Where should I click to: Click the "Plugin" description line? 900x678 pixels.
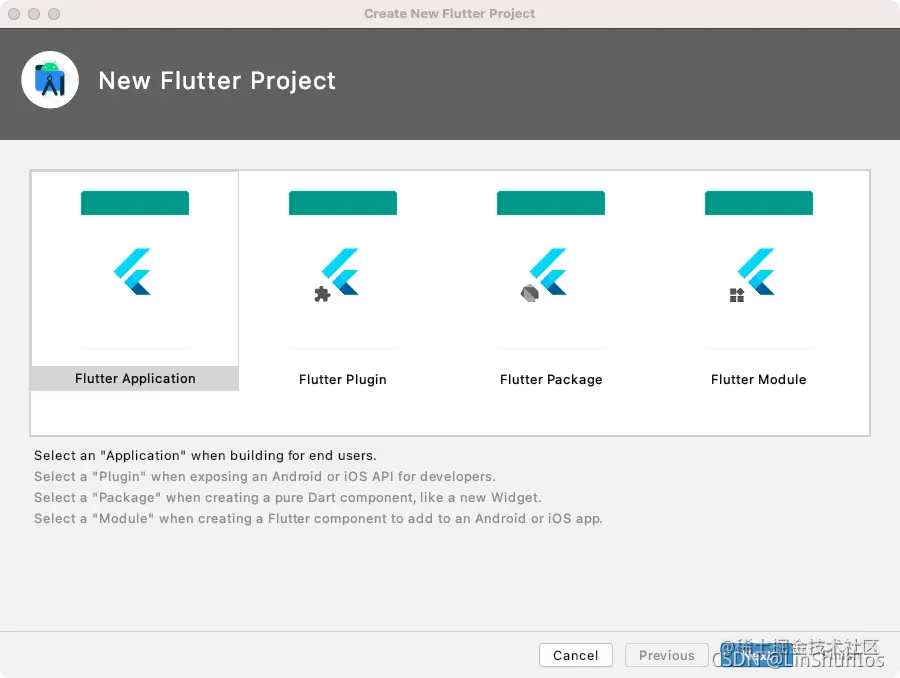coord(265,476)
